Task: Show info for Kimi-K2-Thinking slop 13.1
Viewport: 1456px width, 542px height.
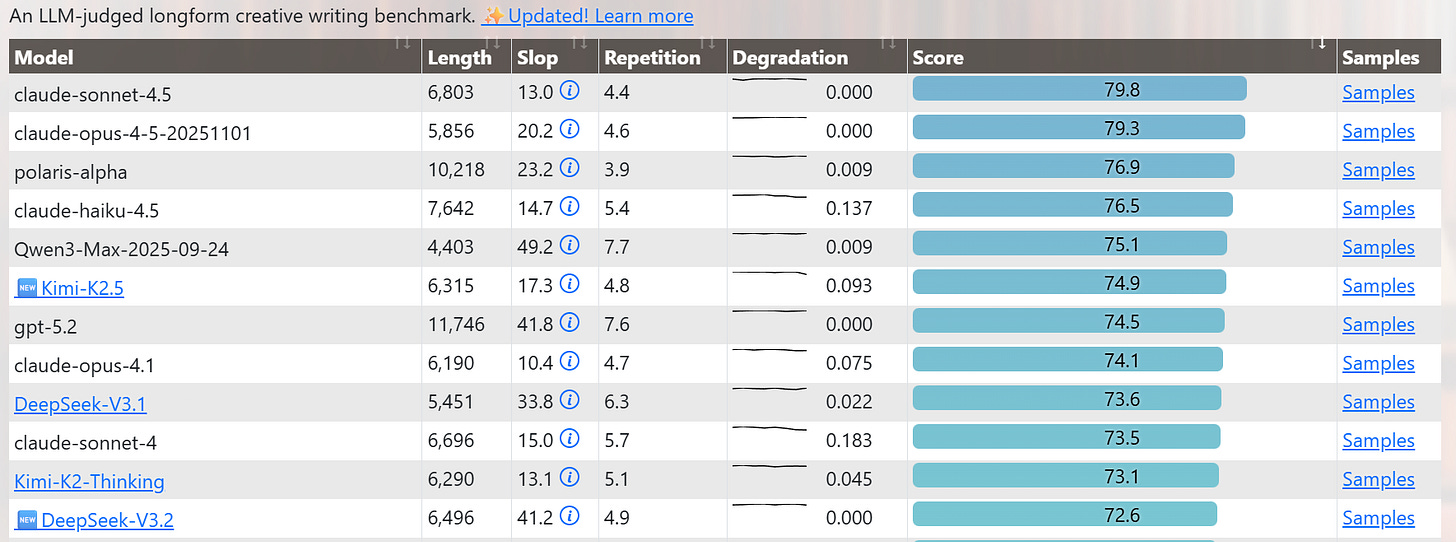Action: click(570, 478)
